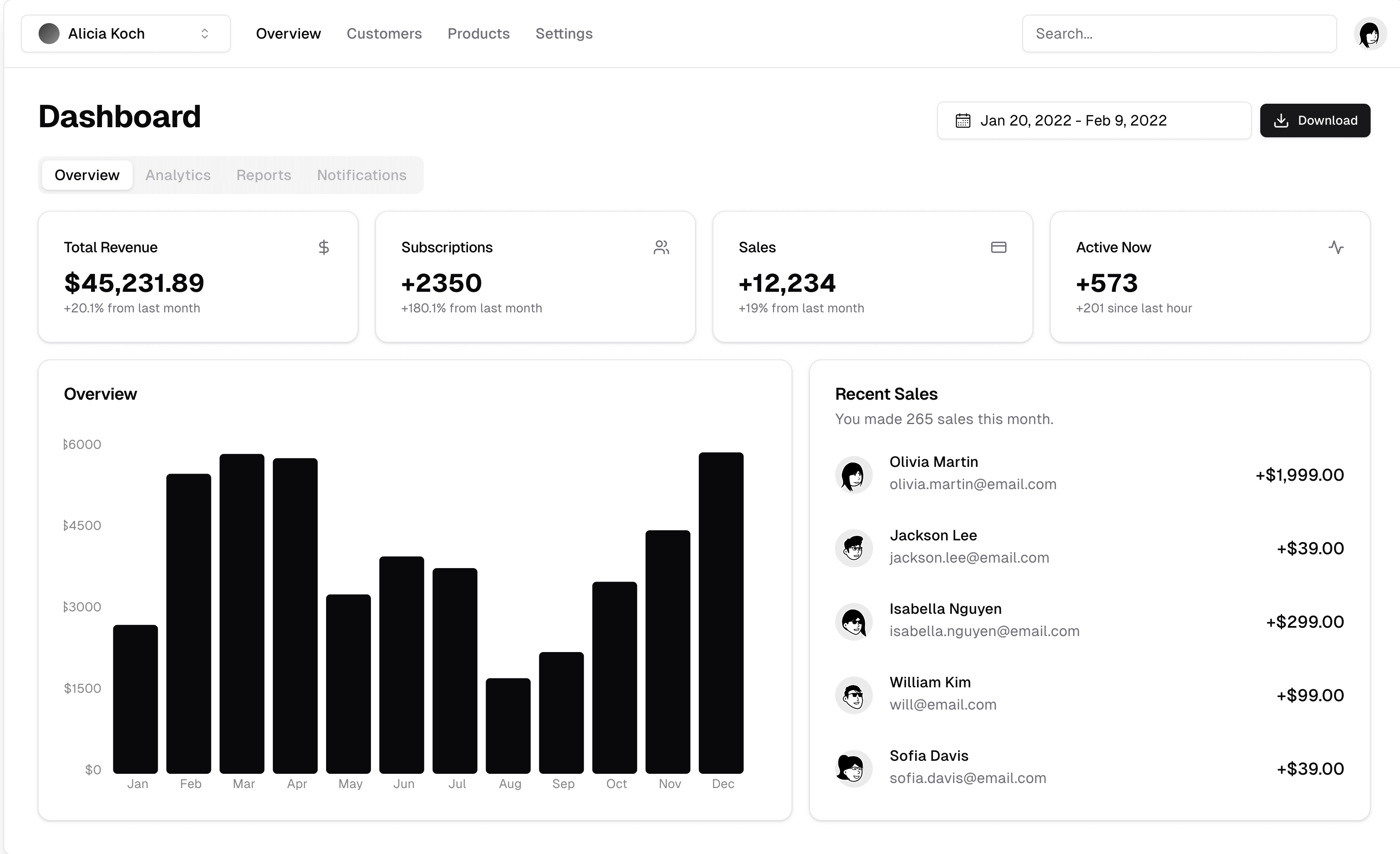Click the users icon in Subscriptions card

[661, 247]
